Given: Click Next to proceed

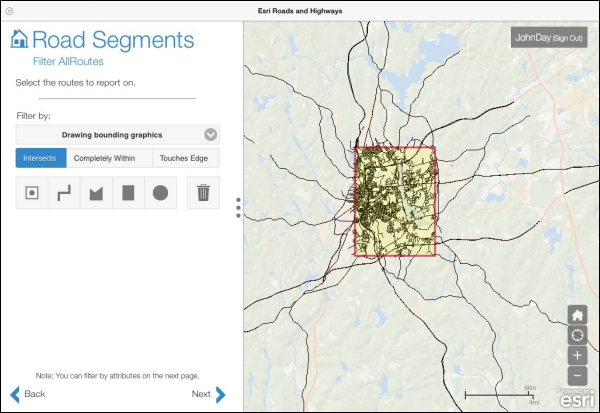Looking at the screenshot, I should (x=208, y=394).
